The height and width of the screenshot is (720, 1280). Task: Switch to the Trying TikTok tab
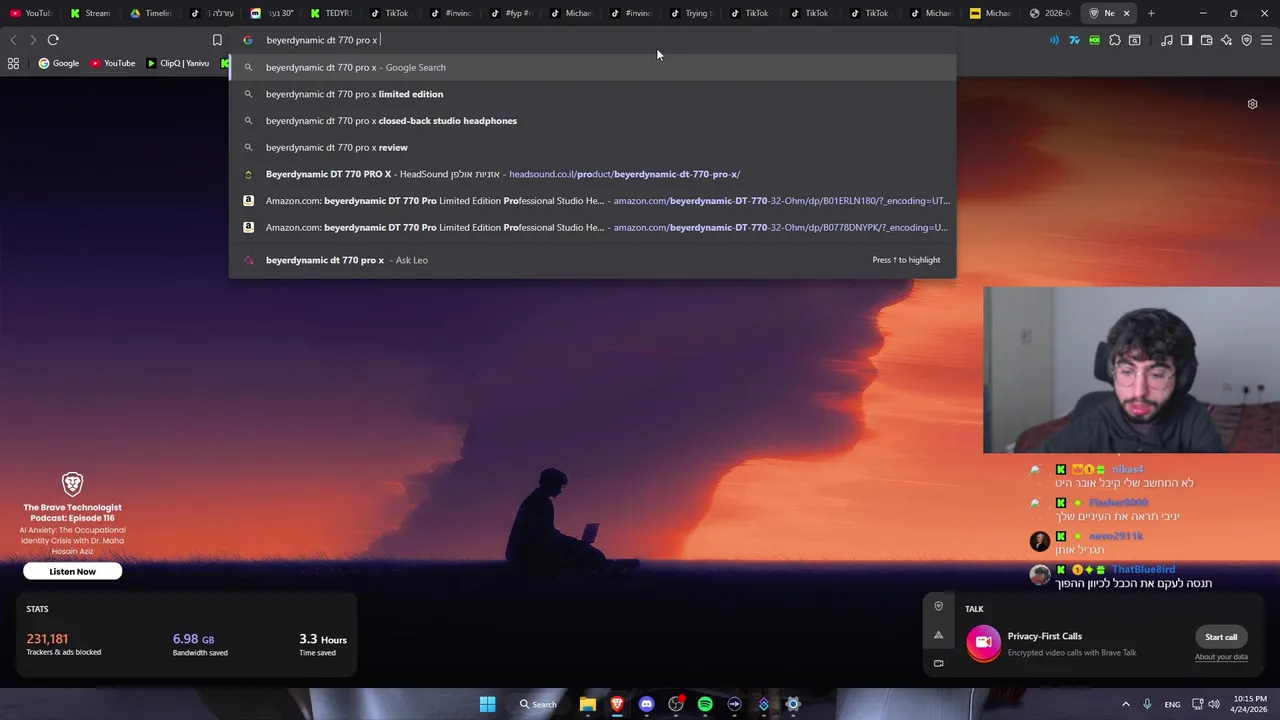coord(691,13)
